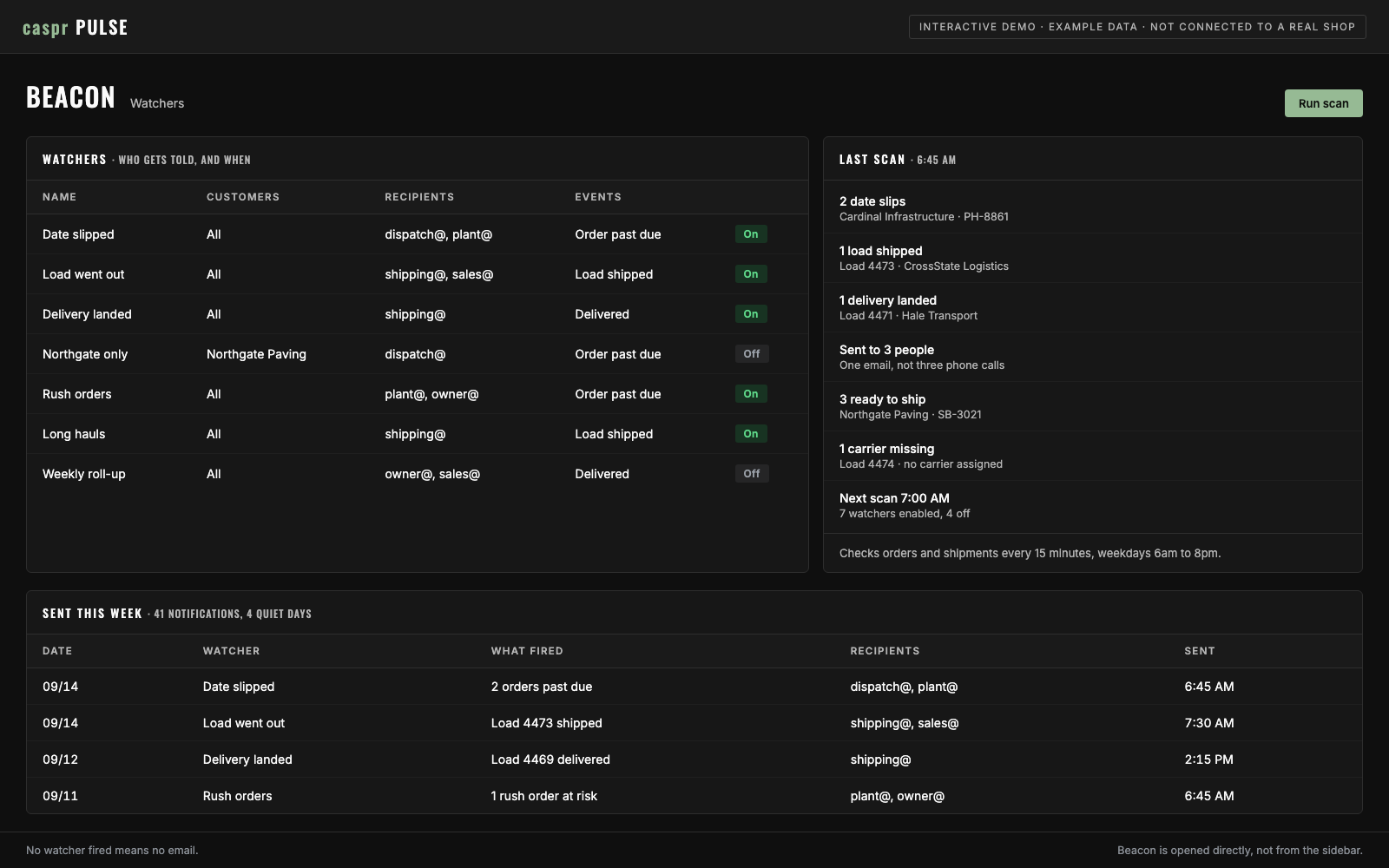Image resolution: width=1389 pixels, height=868 pixels.
Task: Click the Next scan 7:00 AM entry
Action: point(1093,505)
